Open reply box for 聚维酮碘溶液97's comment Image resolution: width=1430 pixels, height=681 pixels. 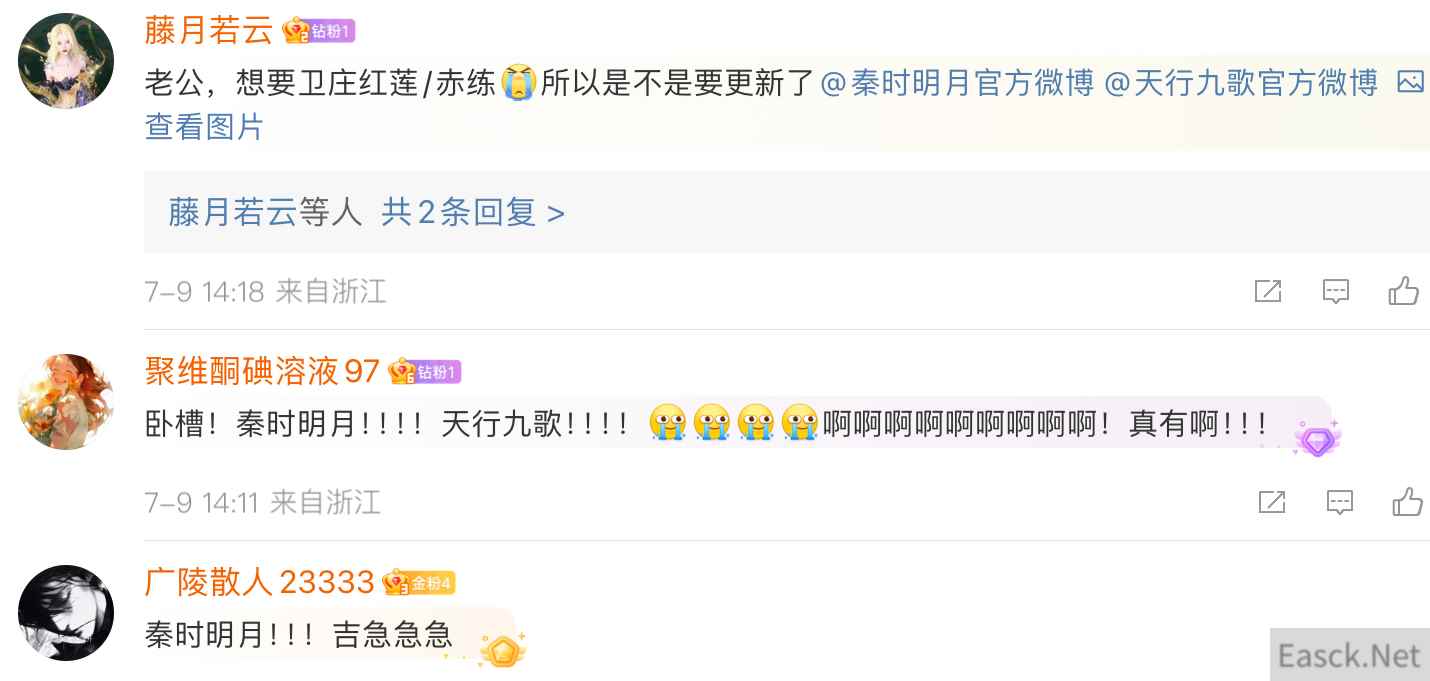(1340, 502)
